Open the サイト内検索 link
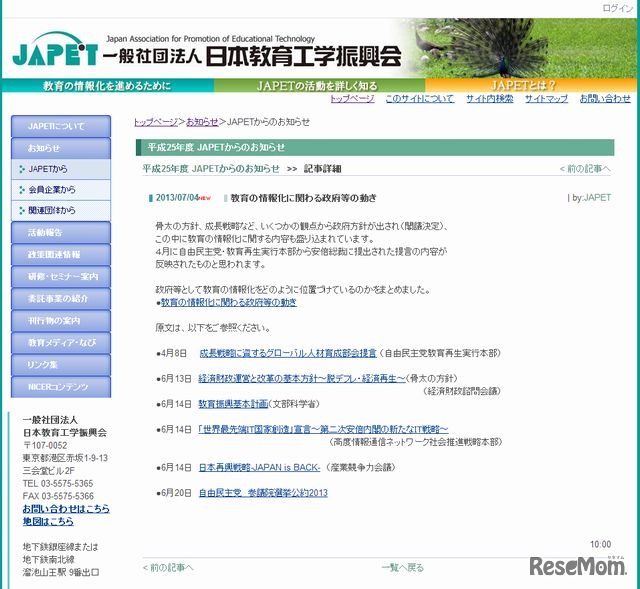Image resolution: width=640 pixels, height=589 pixels. point(489,99)
